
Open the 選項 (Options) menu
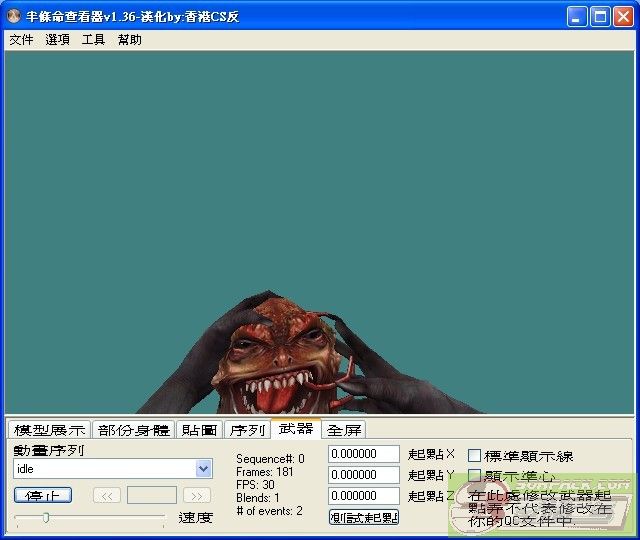click(57, 40)
